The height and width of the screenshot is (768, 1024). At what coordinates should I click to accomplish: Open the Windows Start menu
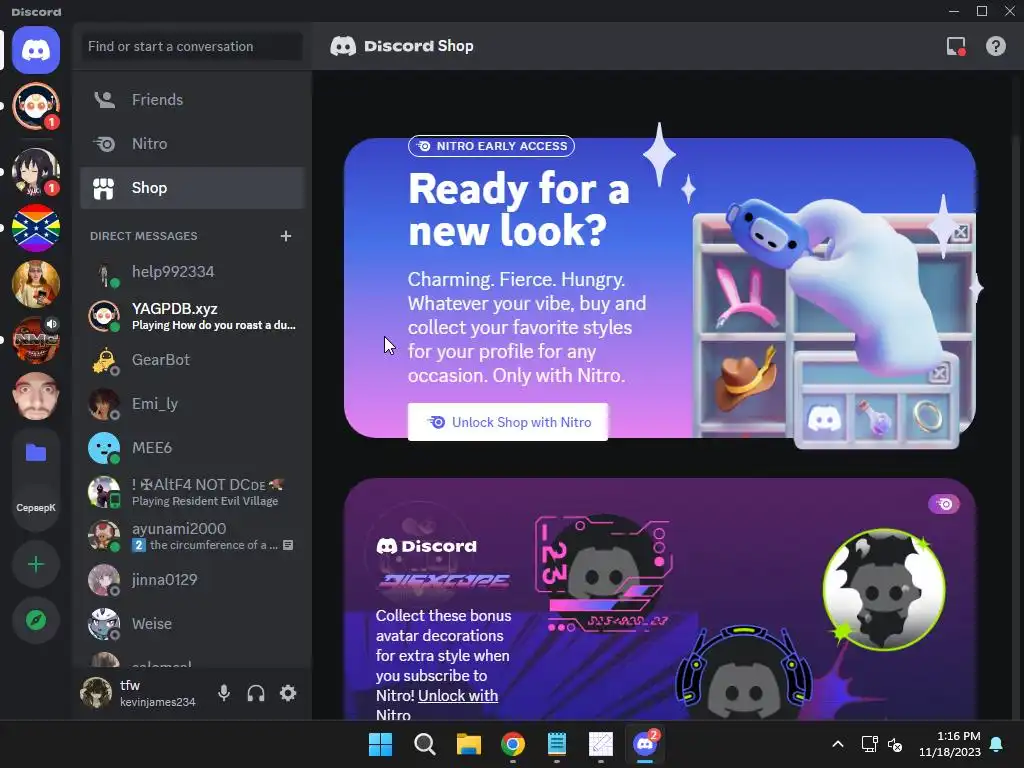(380, 744)
